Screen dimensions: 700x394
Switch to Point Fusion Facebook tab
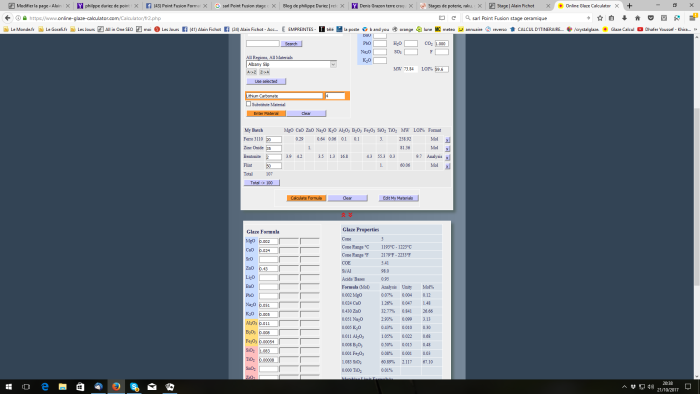(176, 6)
